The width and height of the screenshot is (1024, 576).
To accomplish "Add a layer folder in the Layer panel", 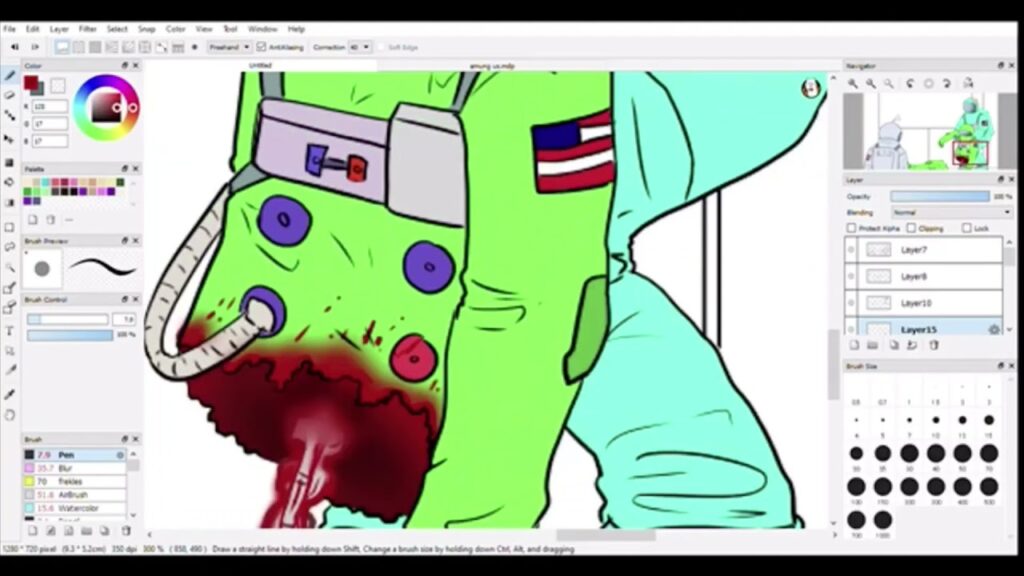I will tap(872, 345).
